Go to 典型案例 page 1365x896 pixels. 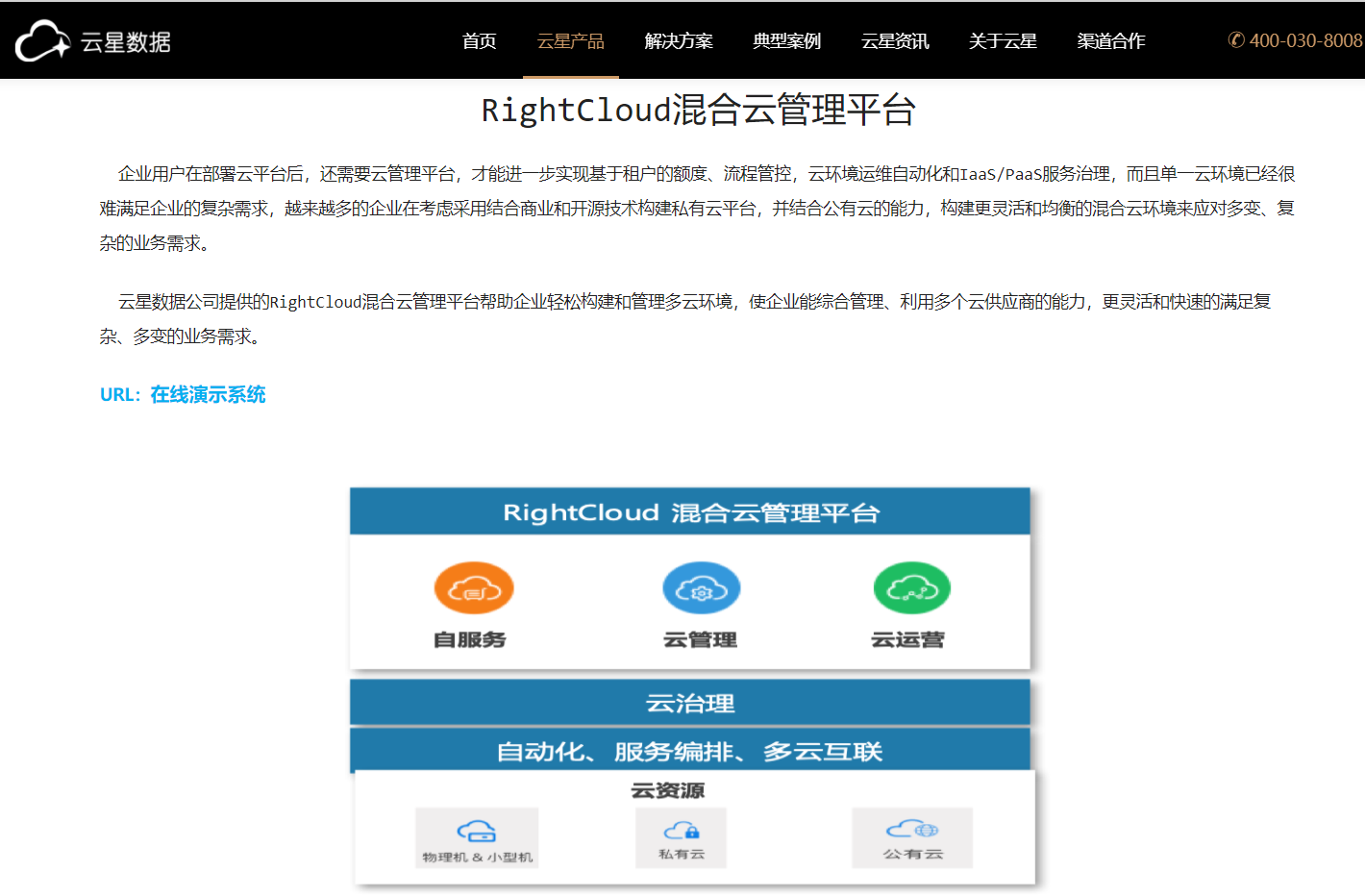pyautogui.click(x=786, y=41)
